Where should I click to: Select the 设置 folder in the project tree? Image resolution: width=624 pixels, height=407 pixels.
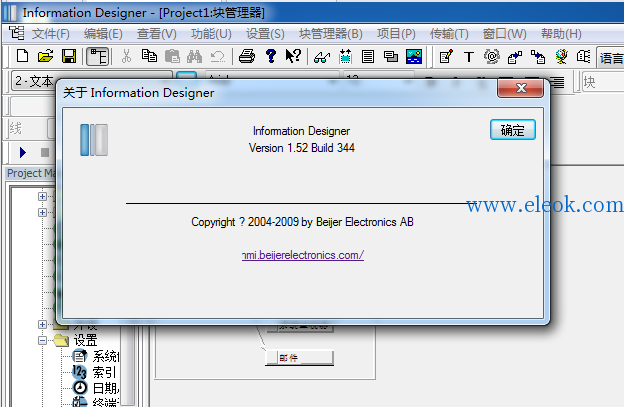click(x=85, y=341)
